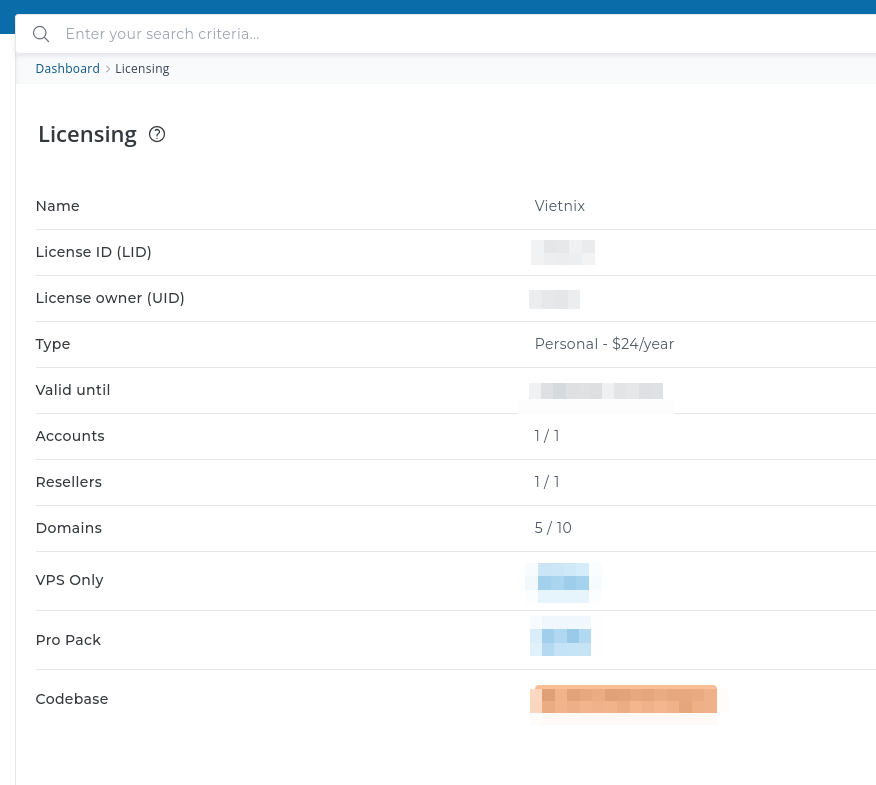Select the Accounts 1 / 1 value

tap(547, 436)
